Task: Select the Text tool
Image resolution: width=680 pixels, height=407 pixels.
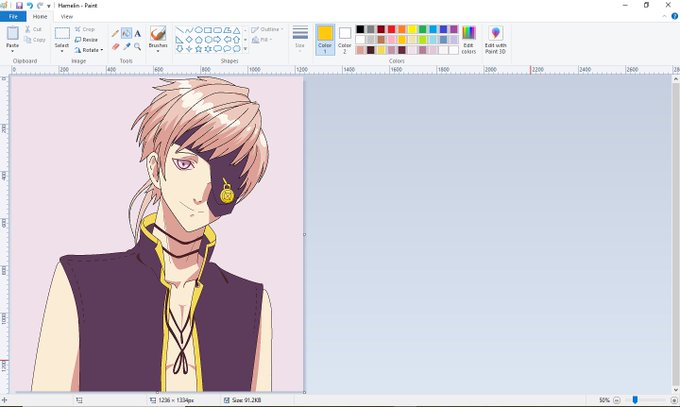Action: pos(137,33)
